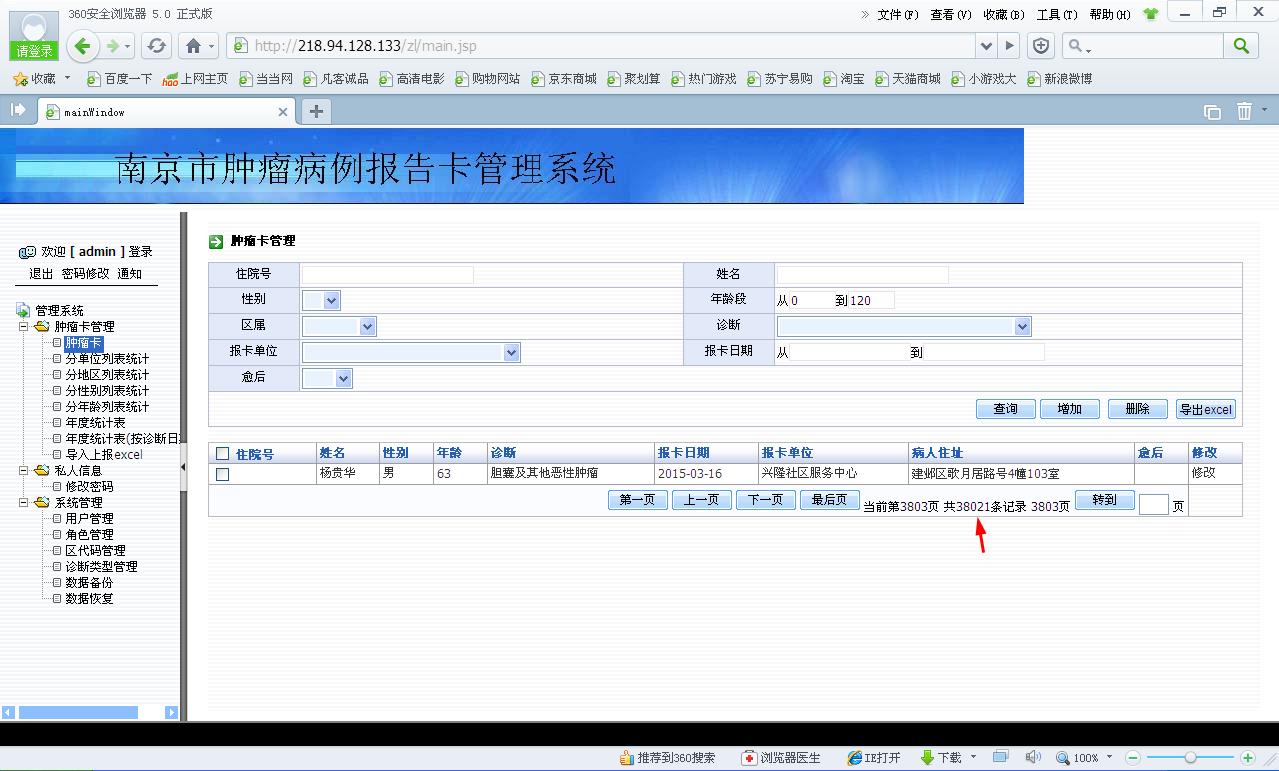Open the tab window switcher icon
This screenshot has height=771, width=1279.
[1212, 112]
